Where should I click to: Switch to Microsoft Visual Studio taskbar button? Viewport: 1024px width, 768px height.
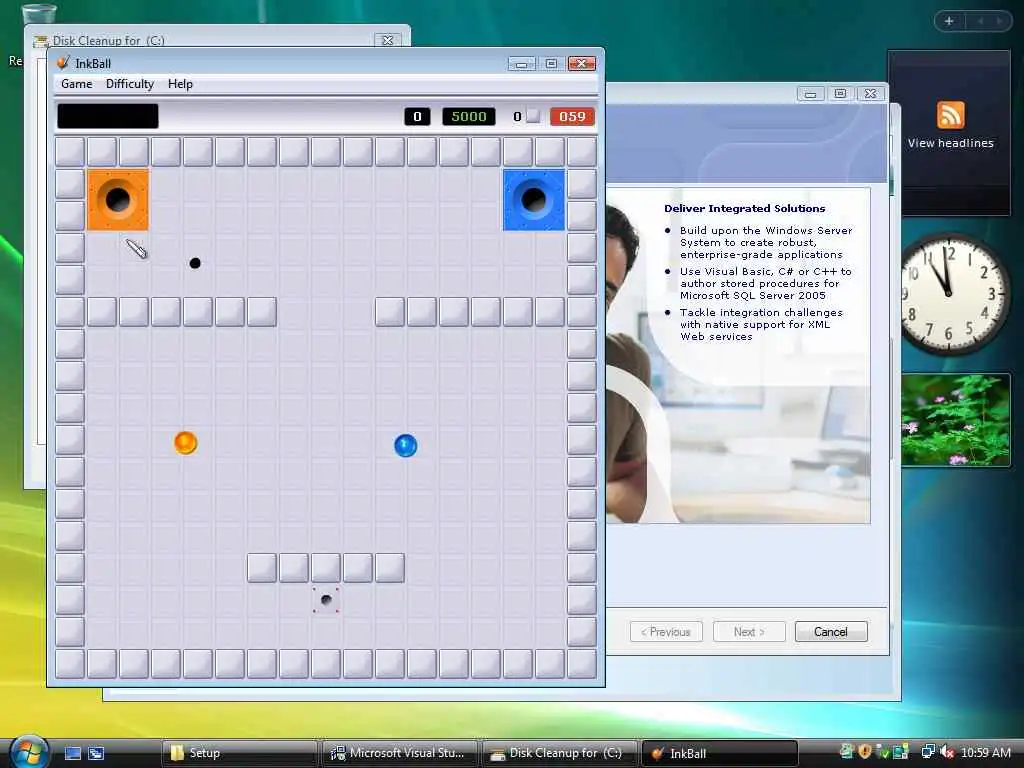pyautogui.click(x=400, y=753)
